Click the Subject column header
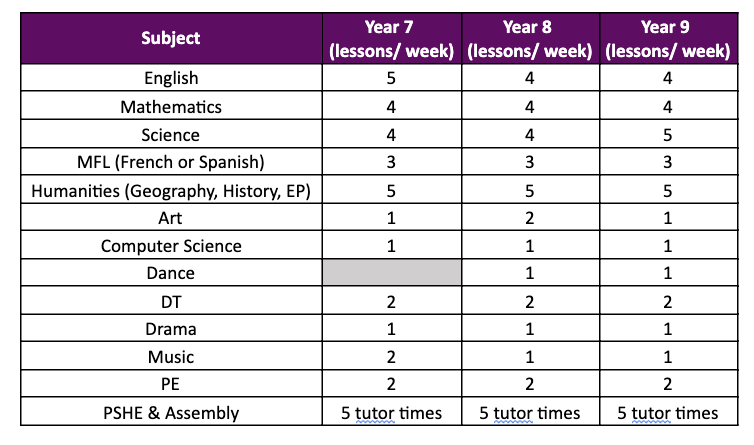Screen dimensions: 754x445 click(171, 38)
